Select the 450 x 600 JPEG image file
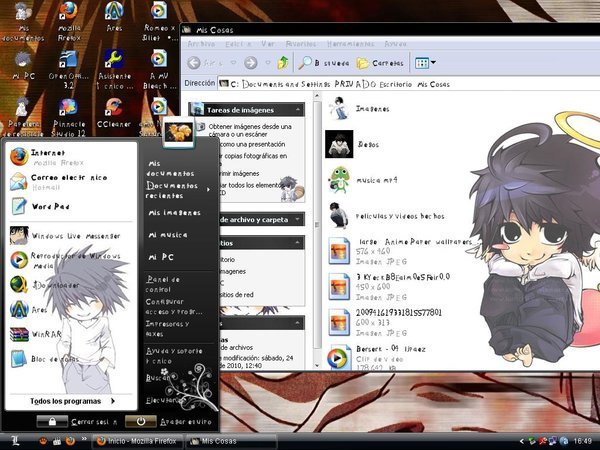The height and width of the screenshot is (450, 600). coord(389,287)
